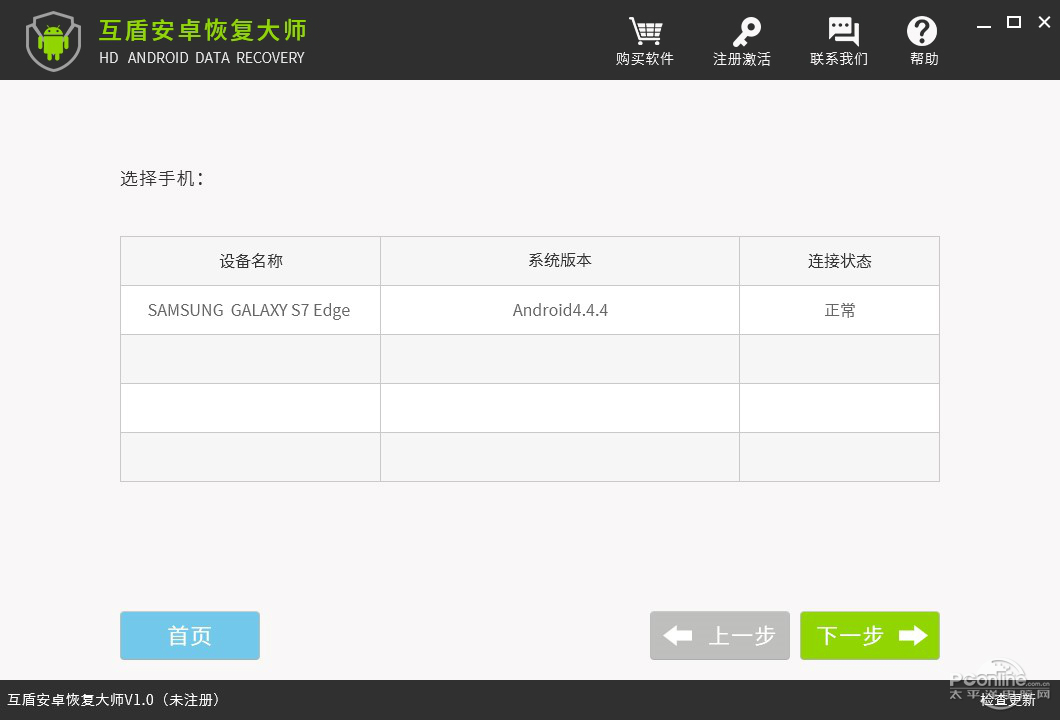The image size is (1060, 720).
Task: Select the SAMSUNG GALAXY S7 Edge row
Action: coord(529,310)
